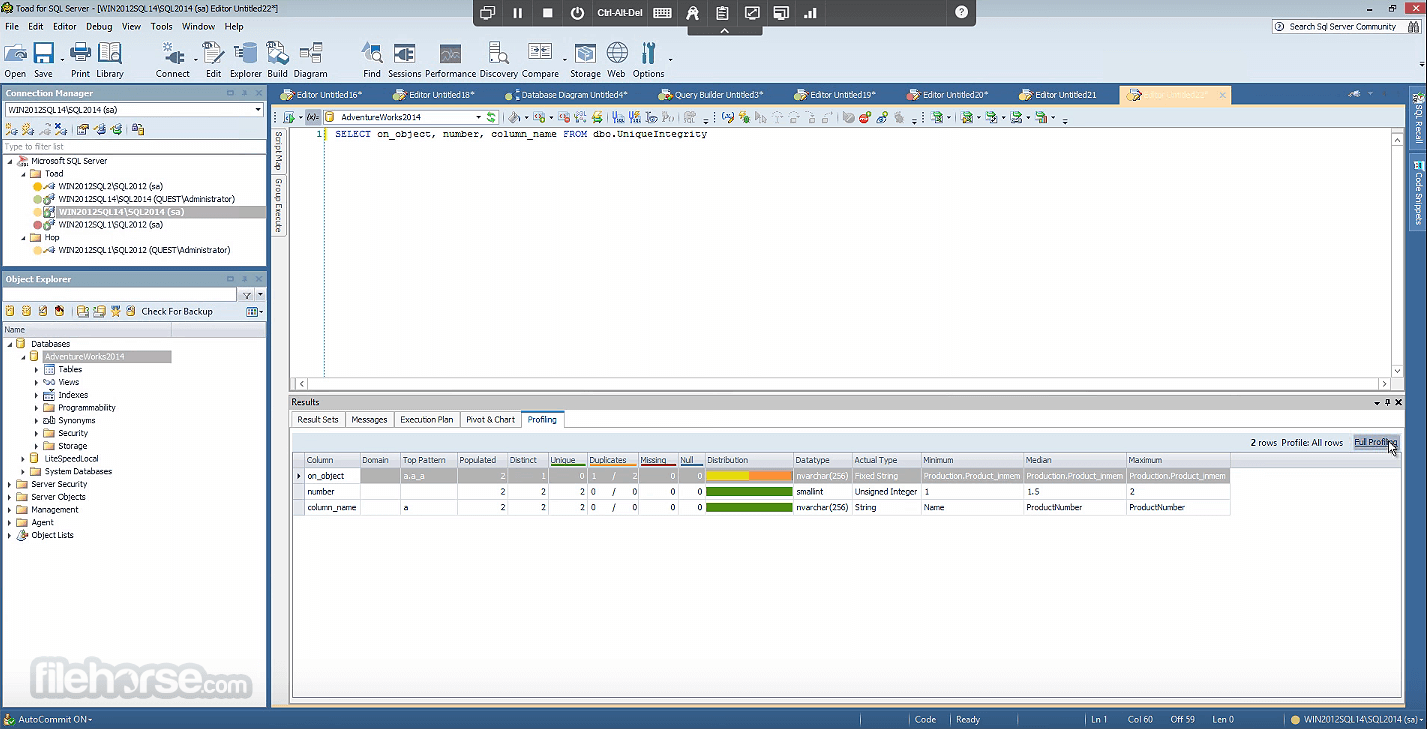Open the Pivot & Chart tab

point(490,420)
